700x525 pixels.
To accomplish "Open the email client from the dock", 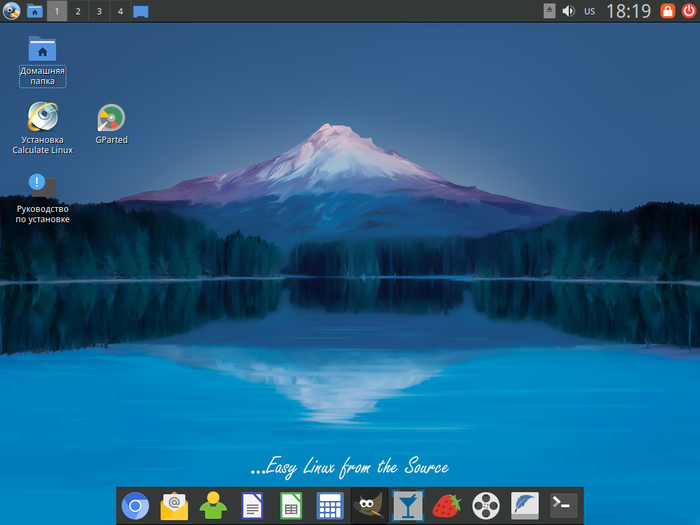I will click(x=174, y=506).
